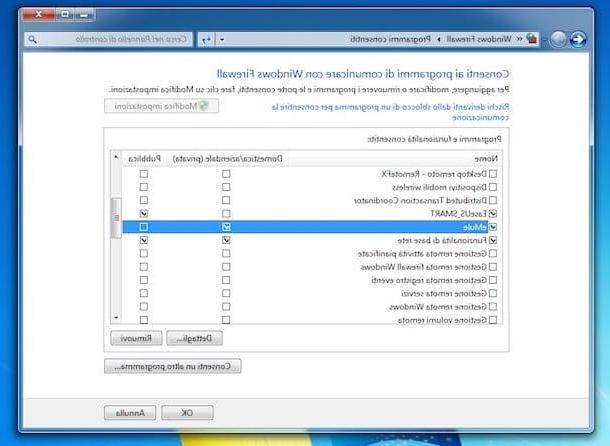
Task: Toggle the eMule private network checkbox
Action: click(226, 227)
